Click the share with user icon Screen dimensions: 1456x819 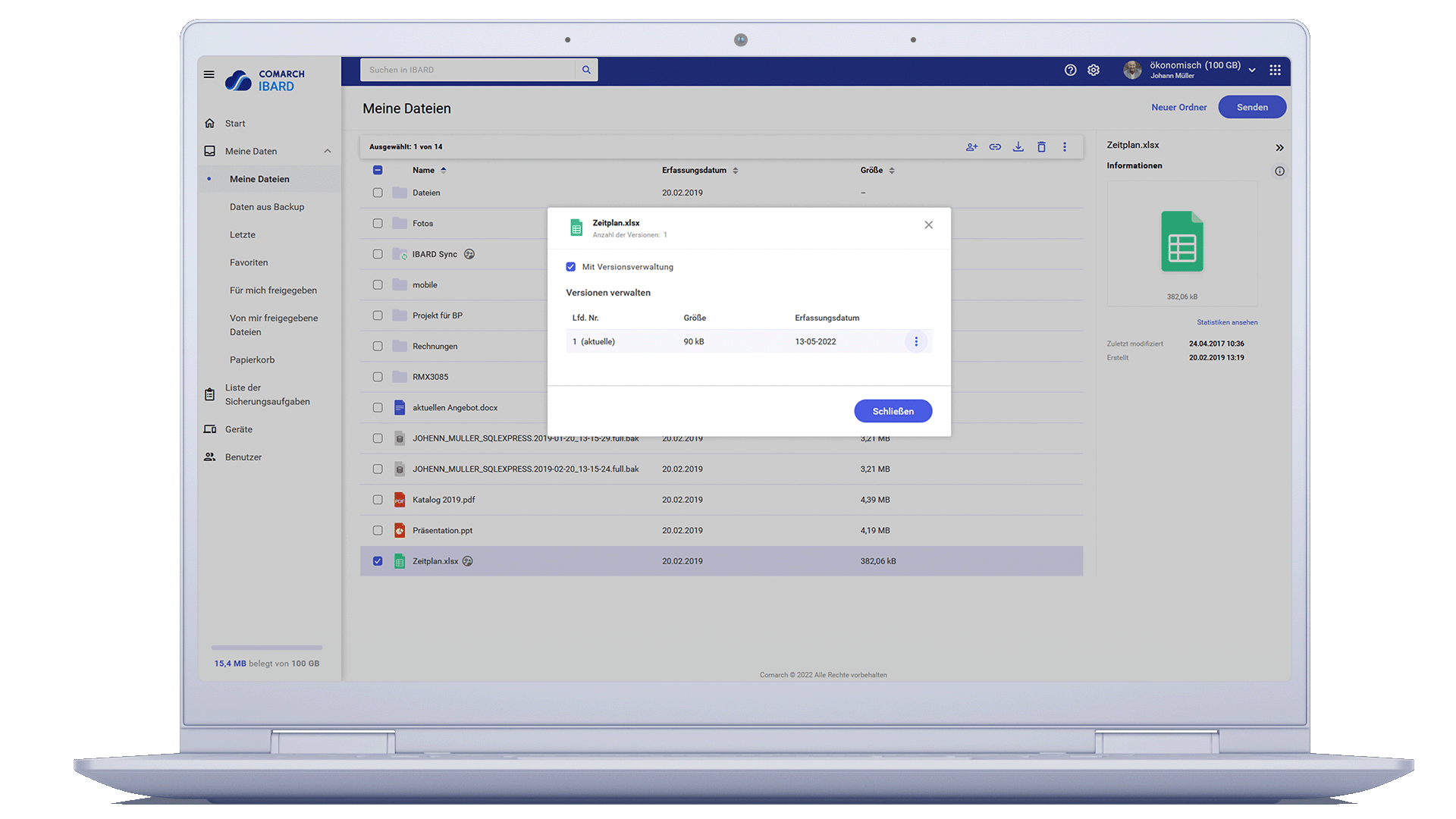pos(971,147)
